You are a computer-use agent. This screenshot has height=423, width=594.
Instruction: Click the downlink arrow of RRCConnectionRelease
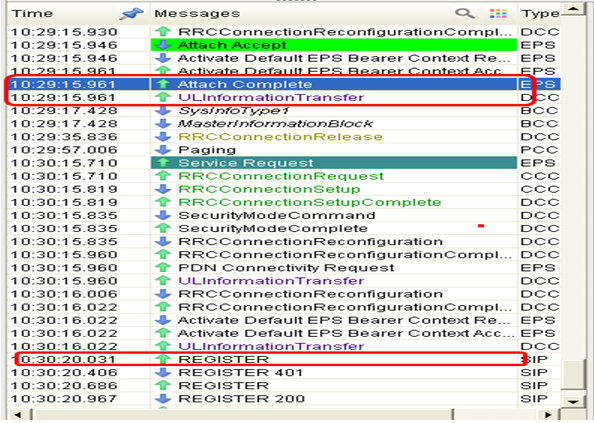click(x=163, y=137)
